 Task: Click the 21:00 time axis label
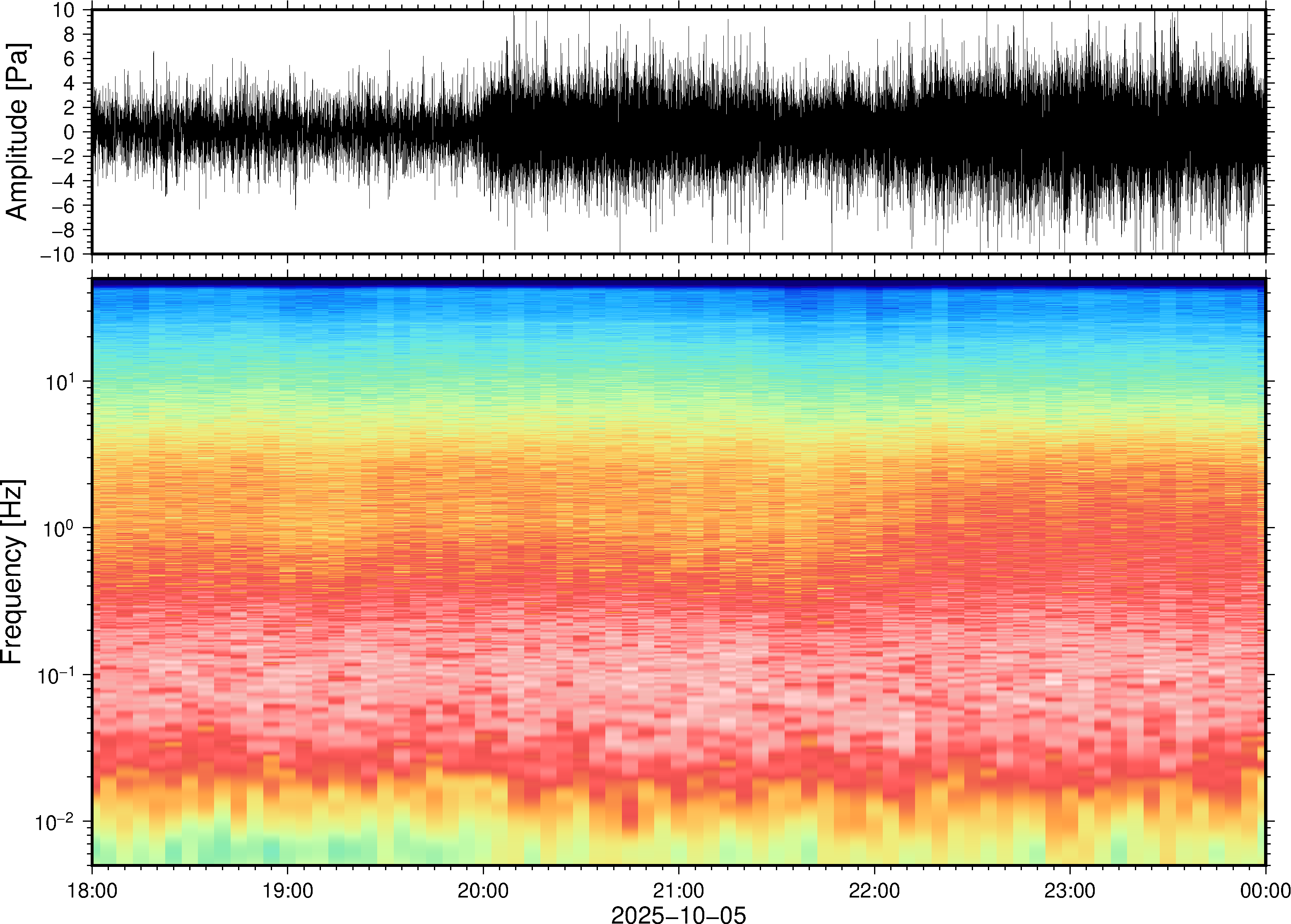tap(678, 890)
